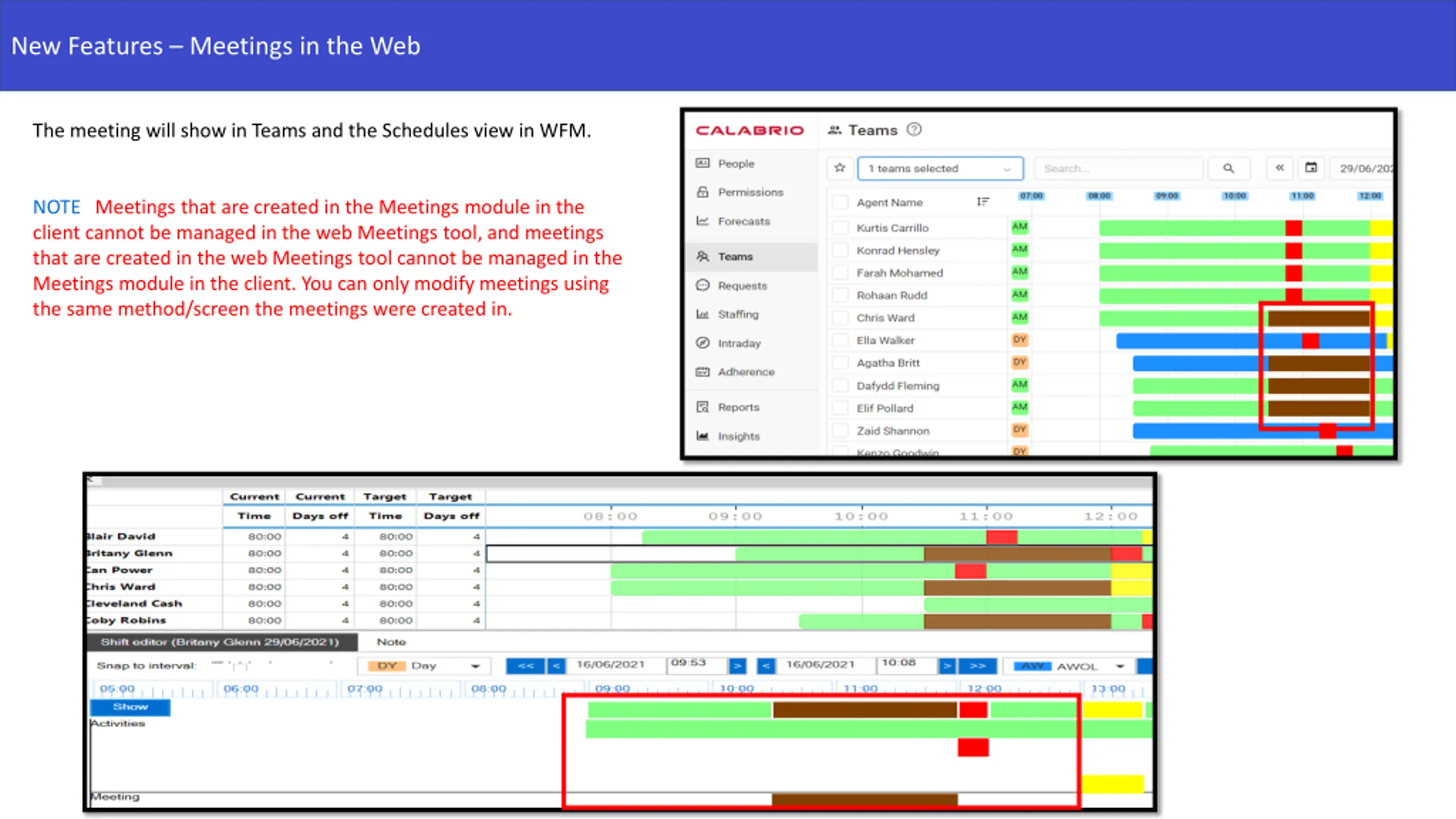The height and width of the screenshot is (819, 1456).
Task: Tick the checkbox for Farah Mohamed
Action: 840,272
